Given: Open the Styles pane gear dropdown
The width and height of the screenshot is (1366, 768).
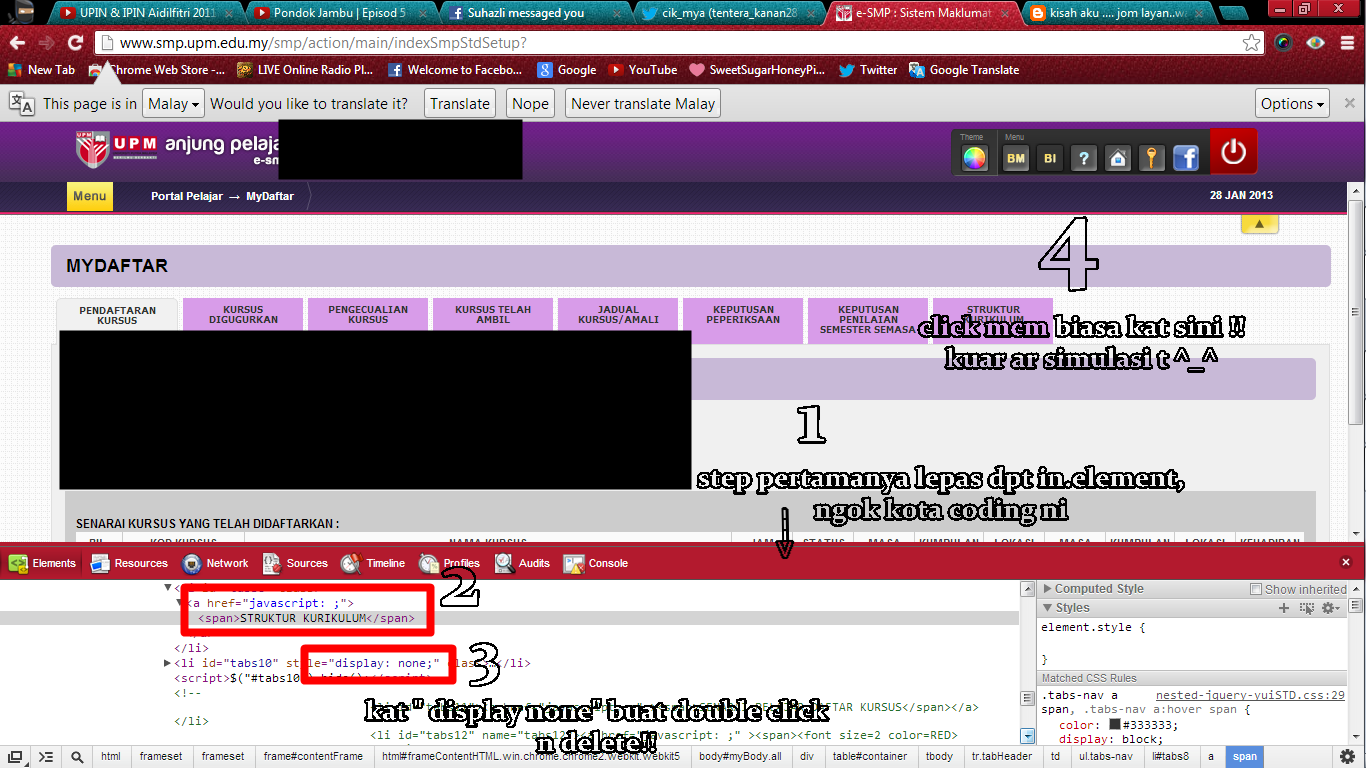Looking at the screenshot, I should point(1330,608).
